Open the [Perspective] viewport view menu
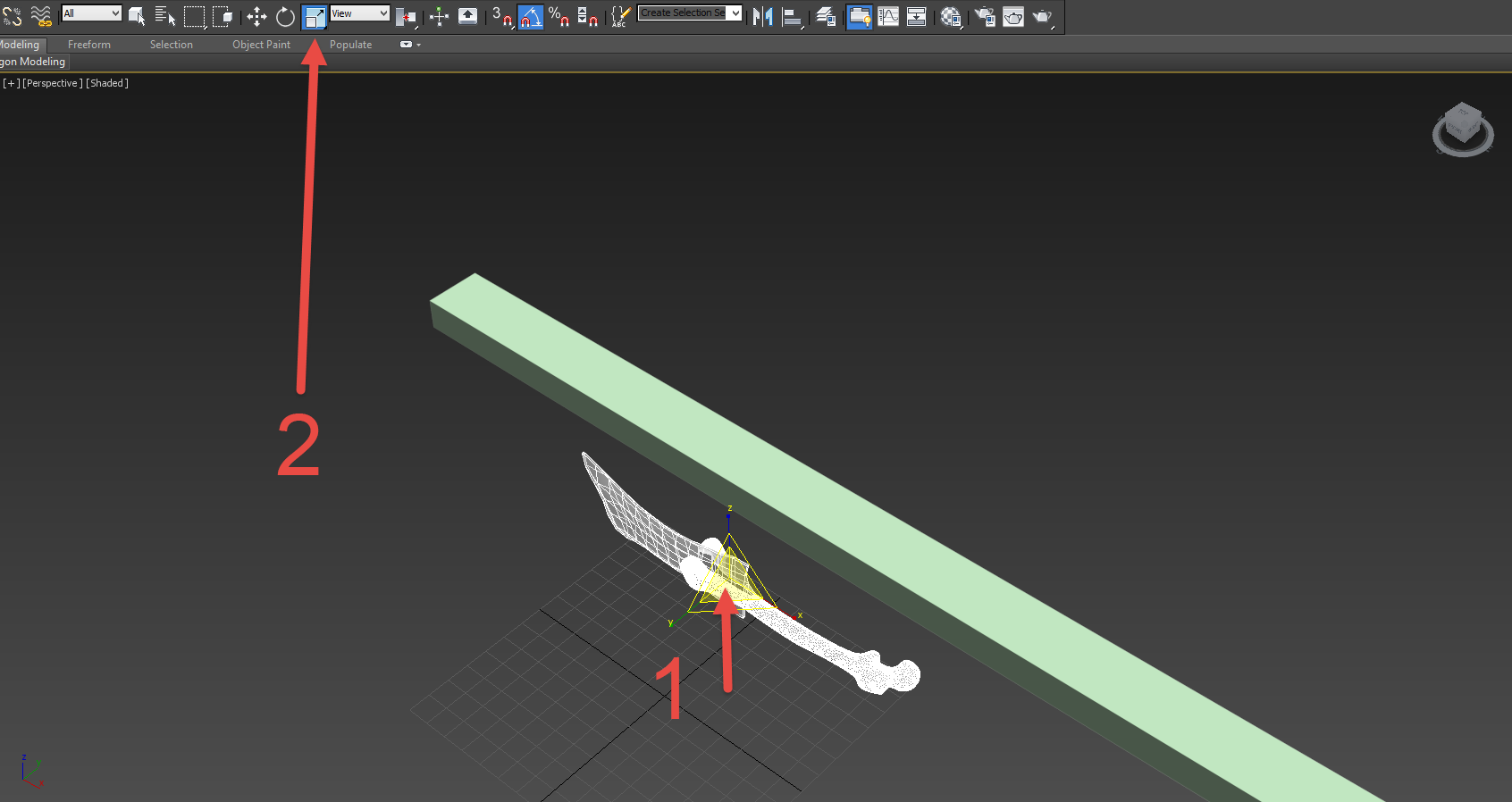The height and width of the screenshot is (802, 1512). [x=53, y=83]
